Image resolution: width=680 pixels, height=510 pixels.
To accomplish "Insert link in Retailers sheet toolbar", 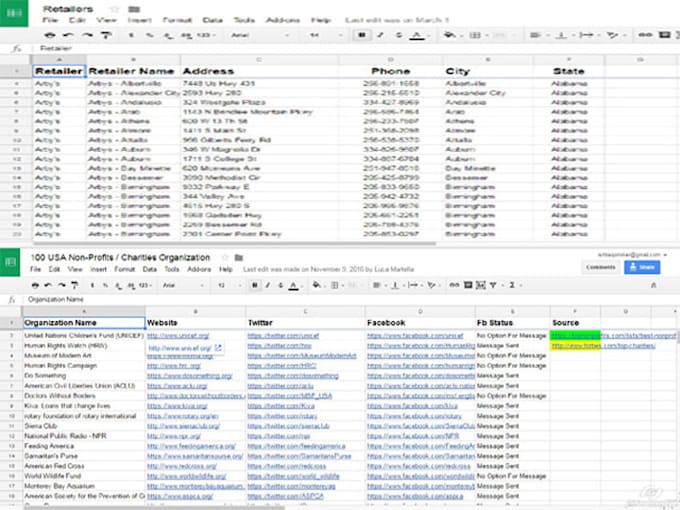I will click(645, 35).
